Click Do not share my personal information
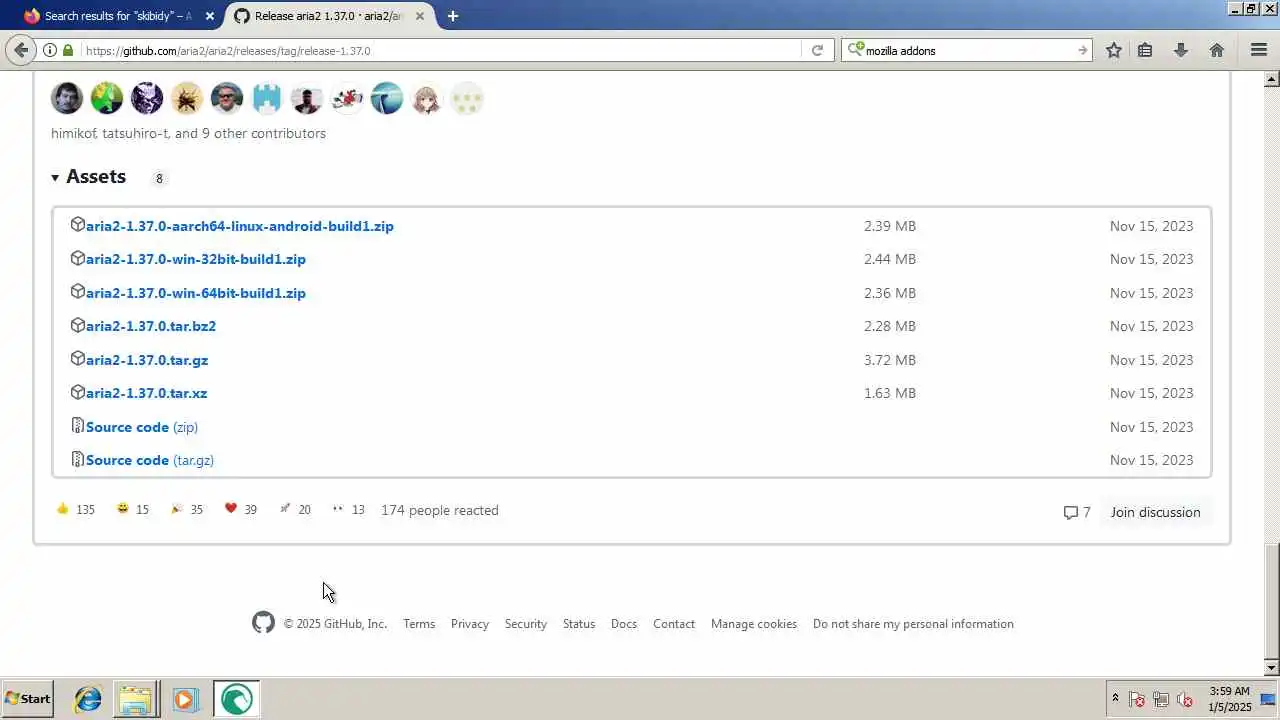 click(x=913, y=624)
